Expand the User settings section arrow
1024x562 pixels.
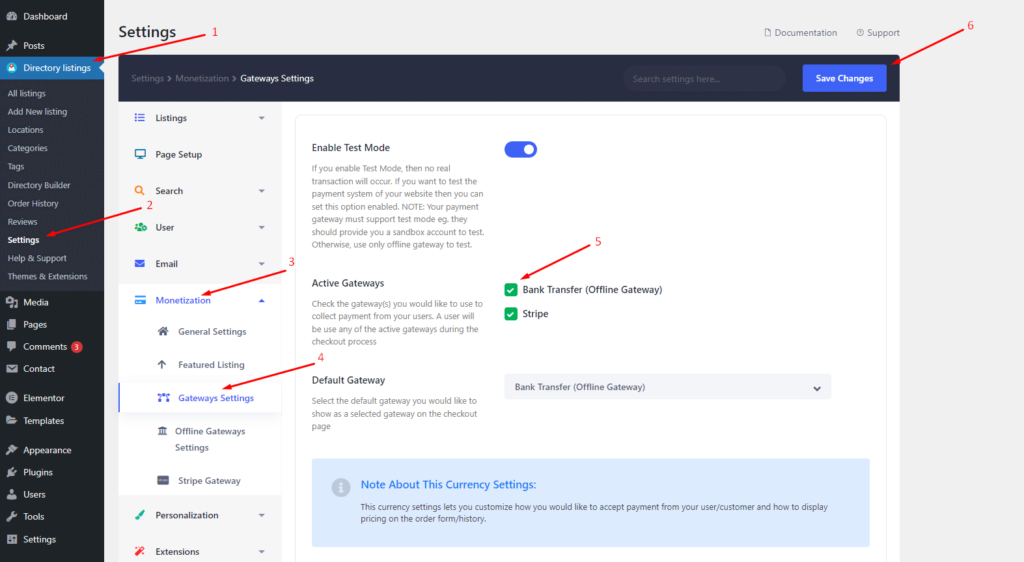tap(261, 228)
